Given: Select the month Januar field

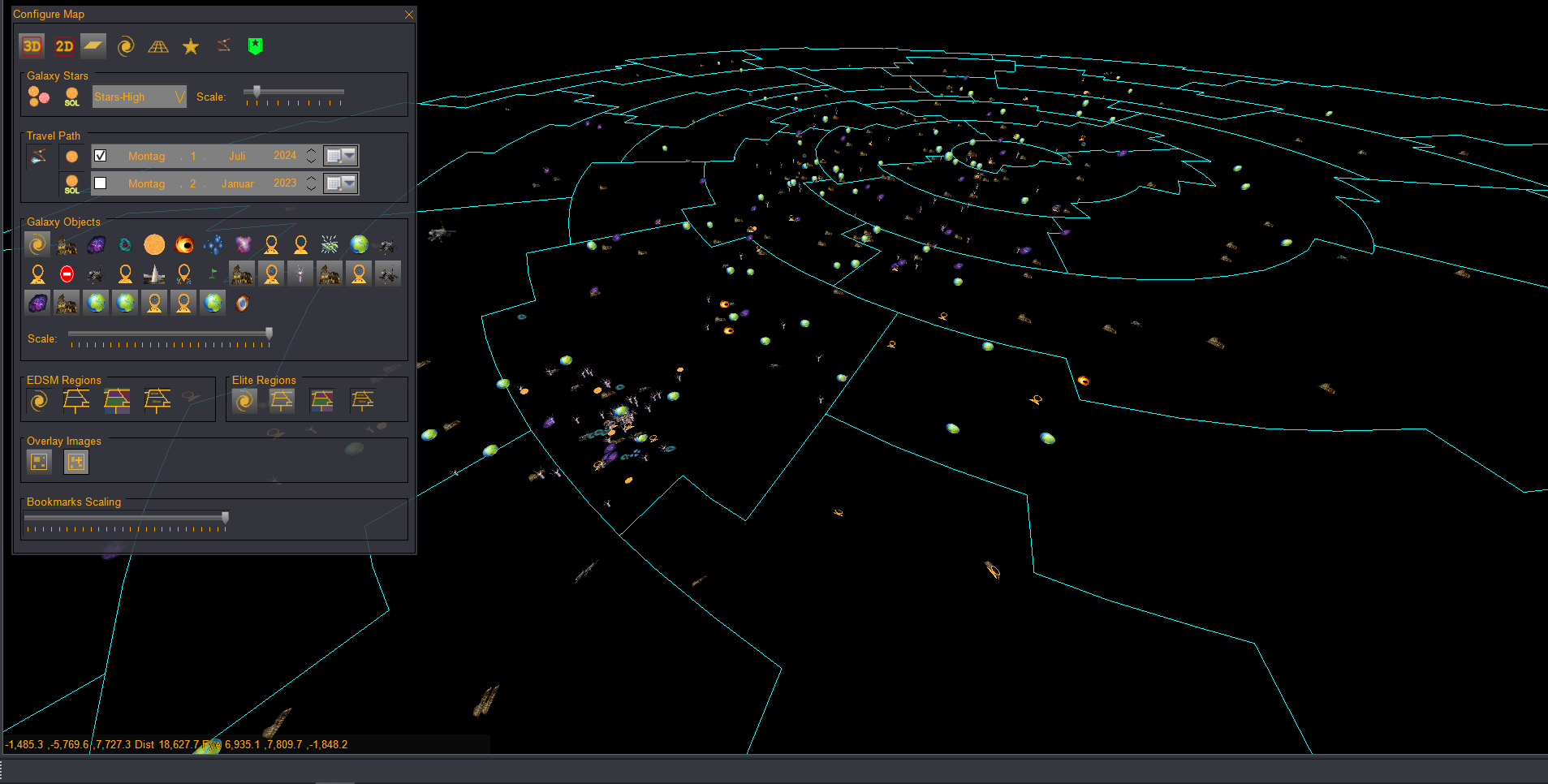Looking at the screenshot, I should pos(238,183).
